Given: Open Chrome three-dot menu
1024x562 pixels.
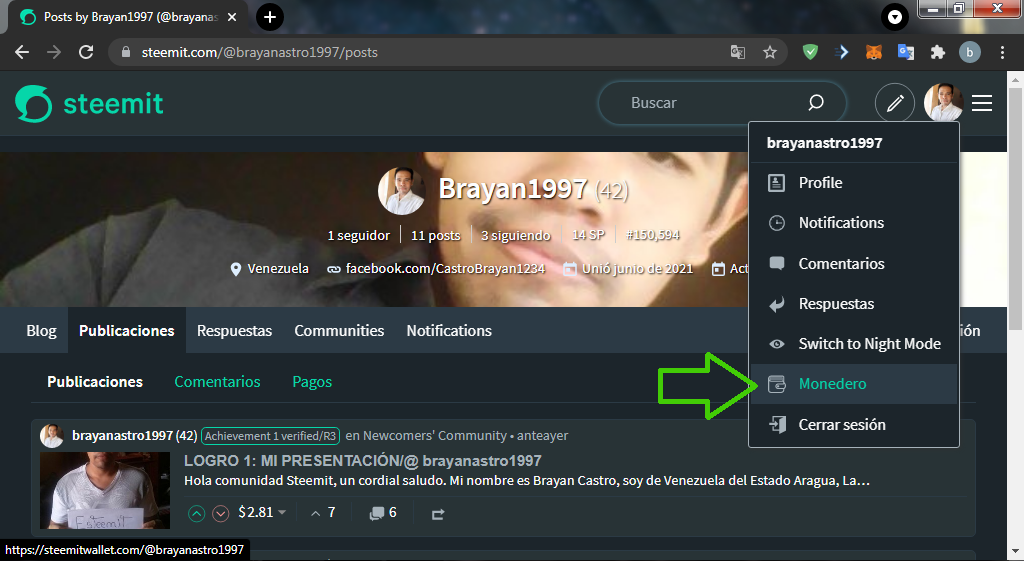Looking at the screenshot, I should [x=1002, y=52].
